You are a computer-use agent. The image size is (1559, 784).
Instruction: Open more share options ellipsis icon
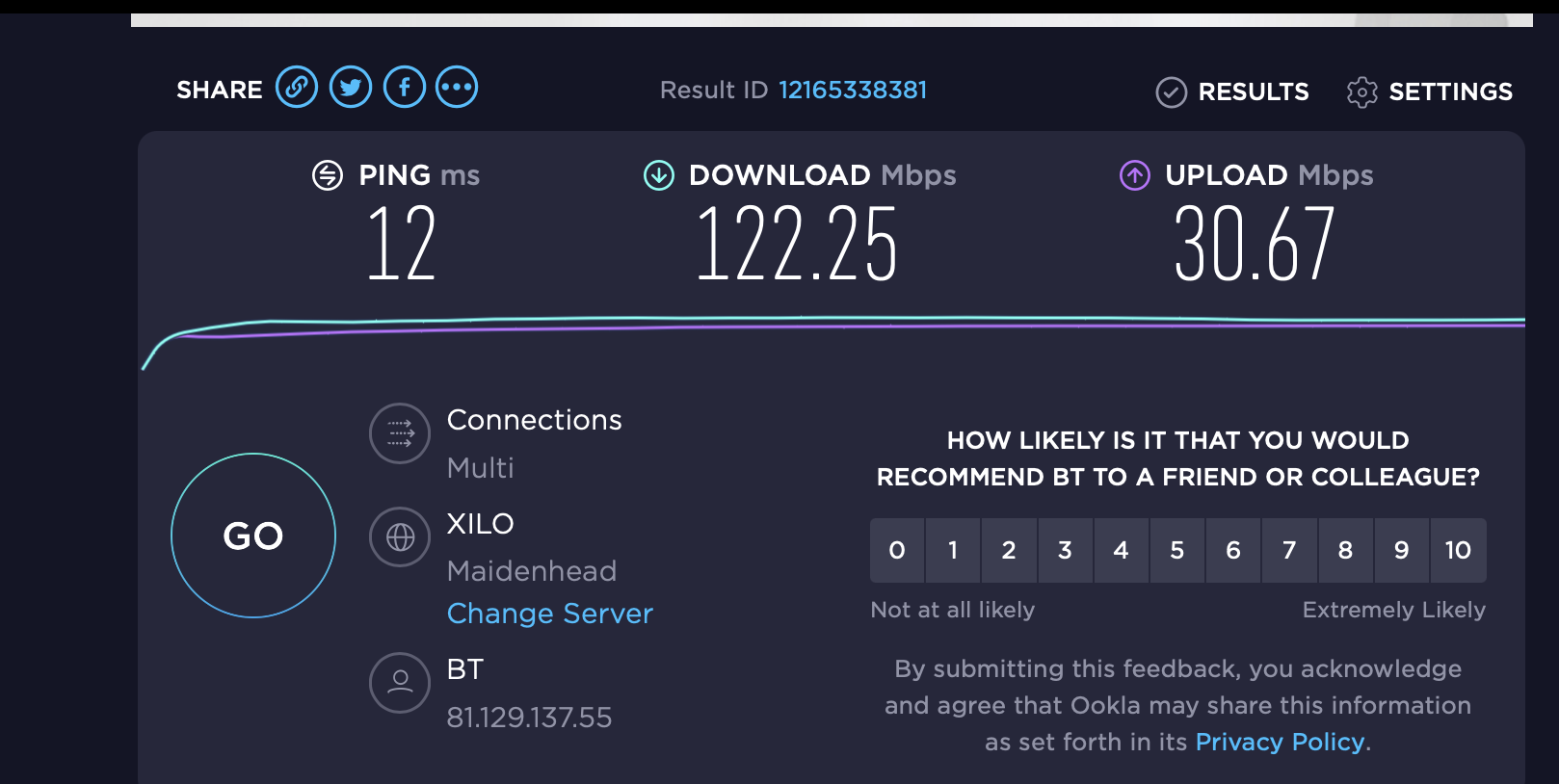[457, 88]
